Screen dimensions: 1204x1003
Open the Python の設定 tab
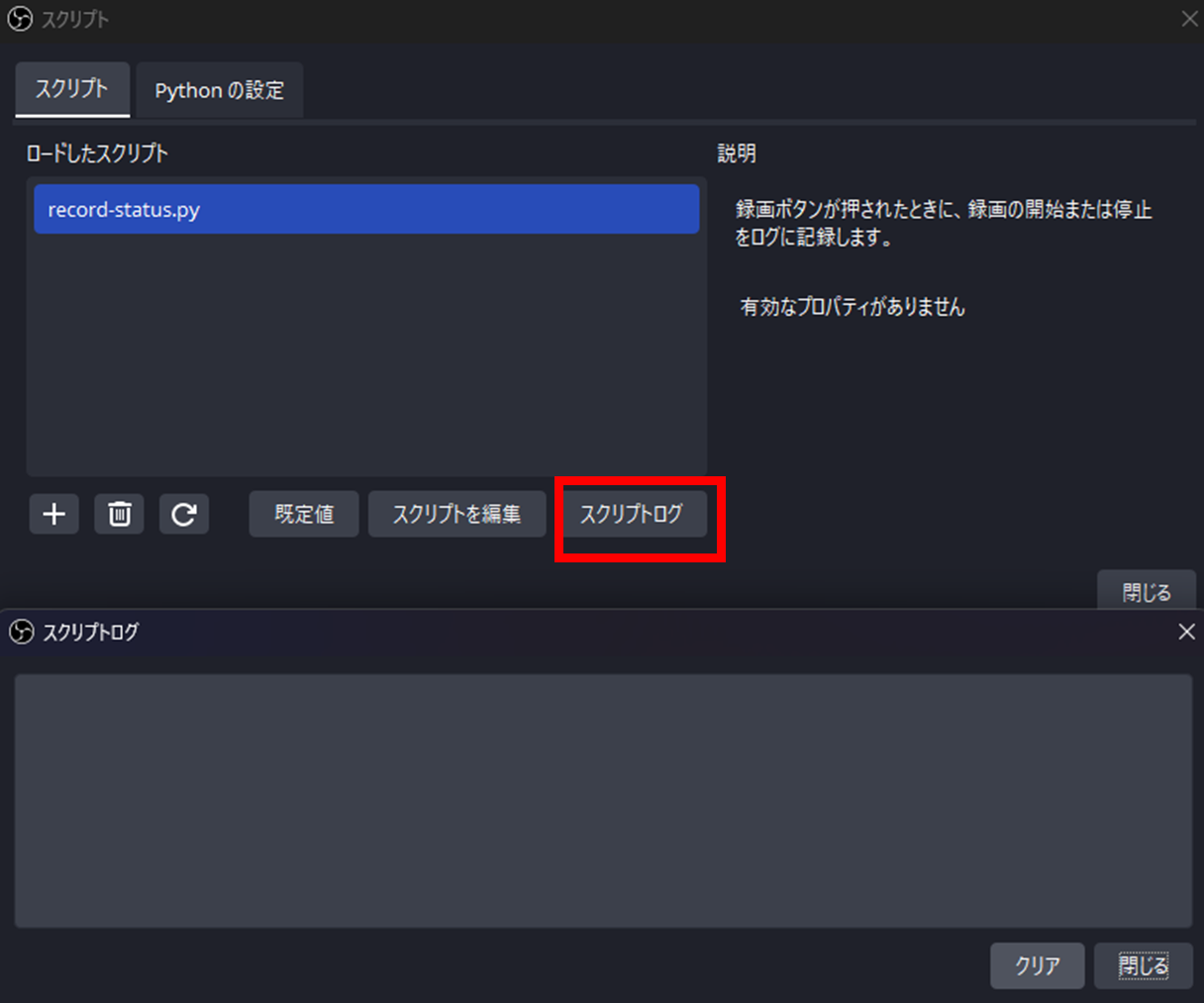[219, 90]
